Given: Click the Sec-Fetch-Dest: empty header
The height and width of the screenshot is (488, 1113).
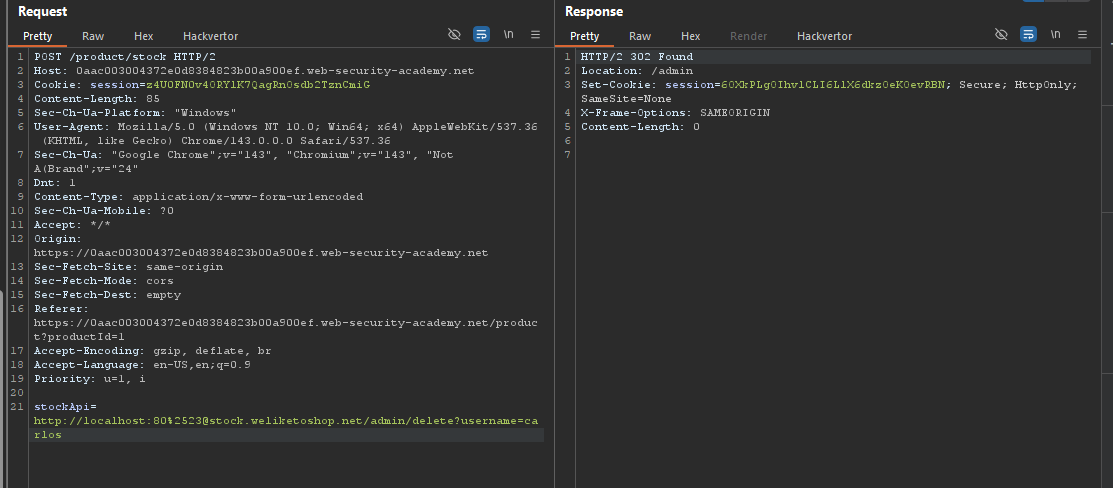Looking at the screenshot, I should coord(107,295).
